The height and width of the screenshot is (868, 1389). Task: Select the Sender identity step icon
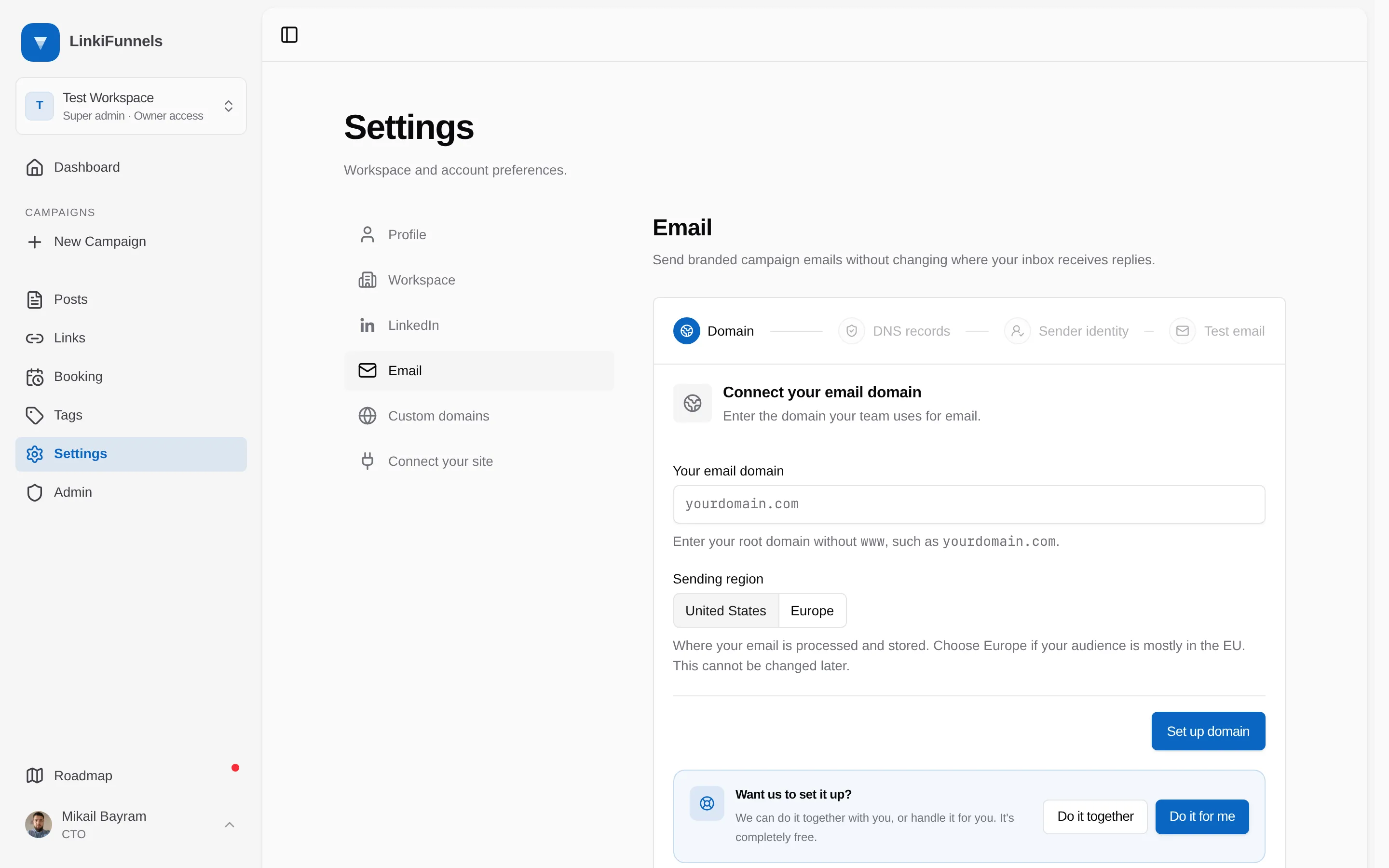[x=1017, y=331]
